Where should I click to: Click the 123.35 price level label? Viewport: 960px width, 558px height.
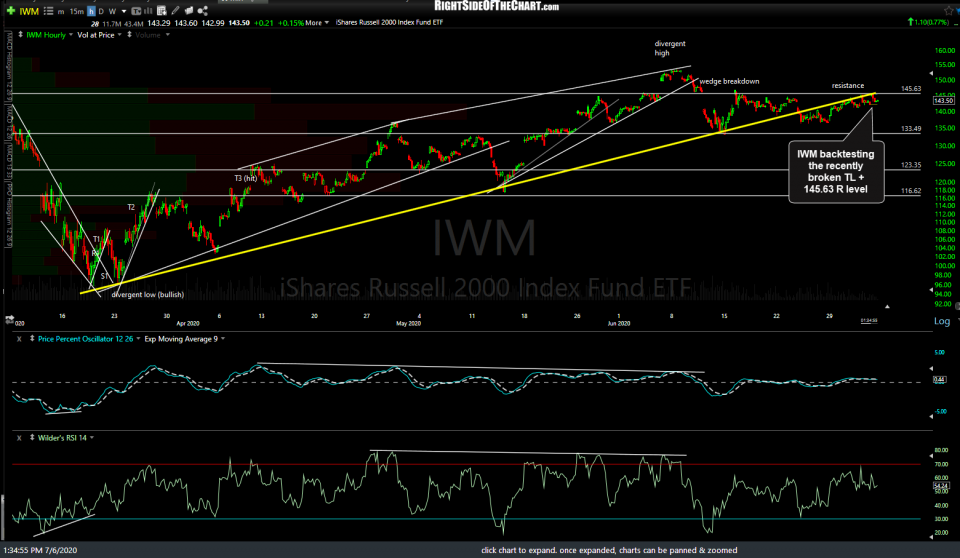(x=911, y=165)
